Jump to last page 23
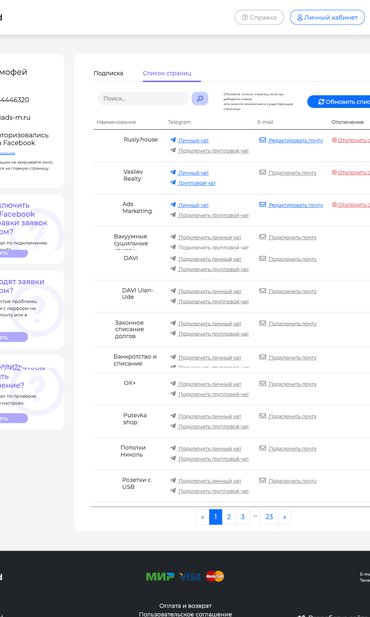 (269, 517)
